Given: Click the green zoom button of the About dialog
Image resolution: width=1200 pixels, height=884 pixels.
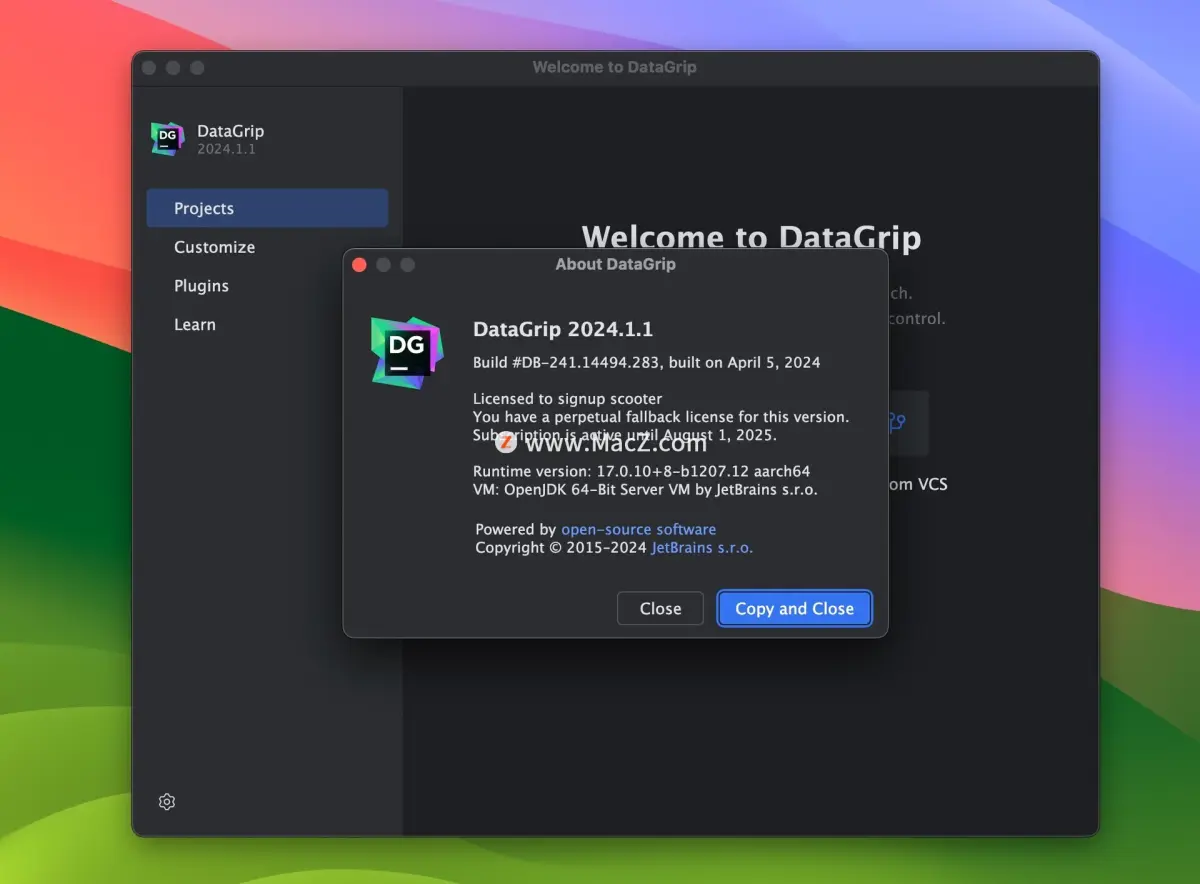Looking at the screenshot, I should [x=408, y=264].
